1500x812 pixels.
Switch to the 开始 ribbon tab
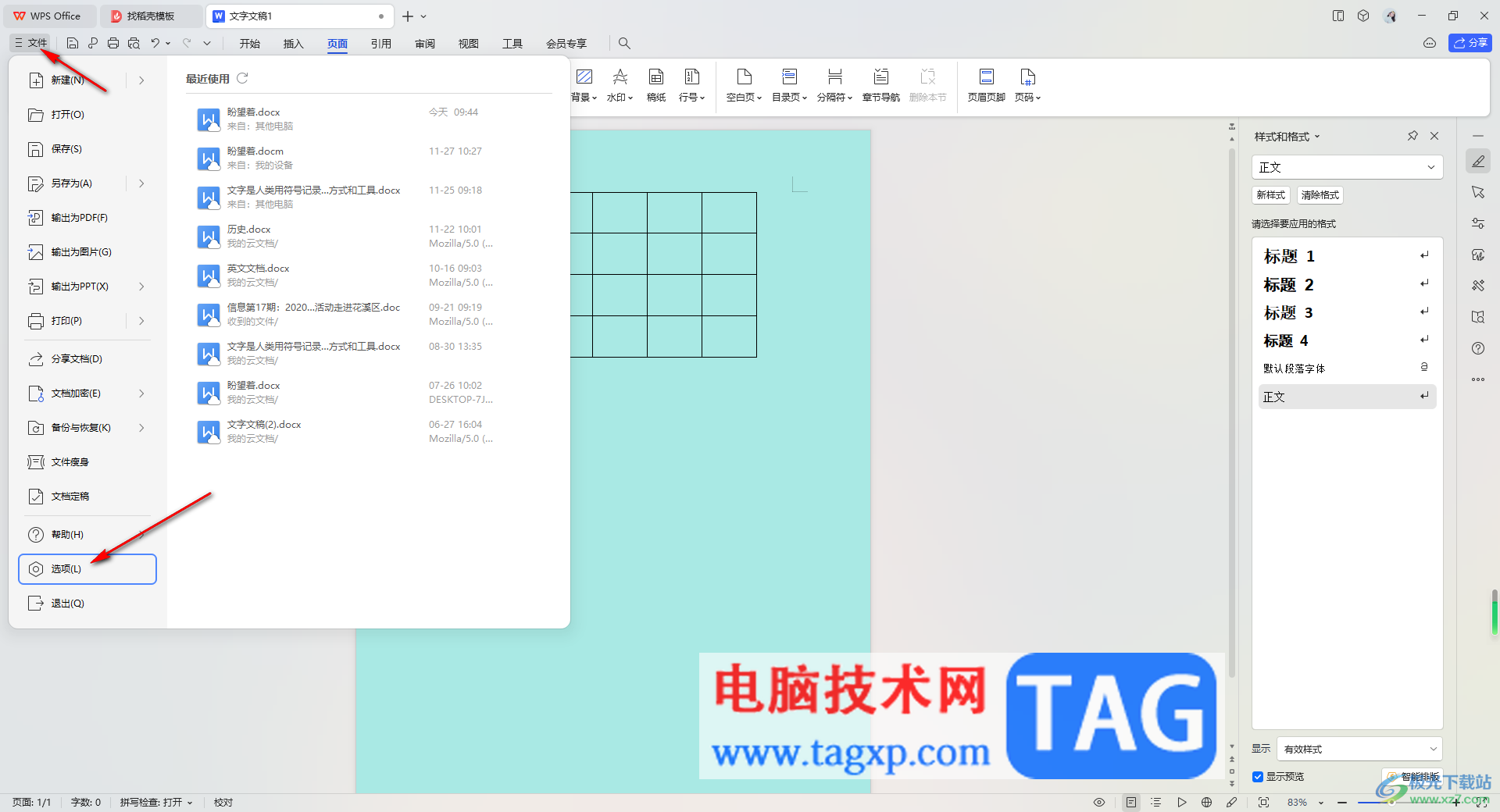pyautogui.click(x=250, y=44)
